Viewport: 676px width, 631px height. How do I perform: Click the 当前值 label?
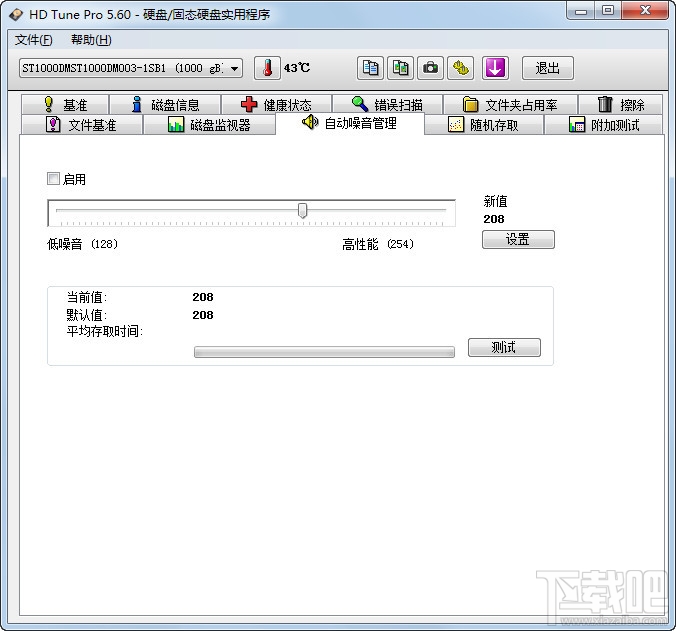click(x=87, y=297)
